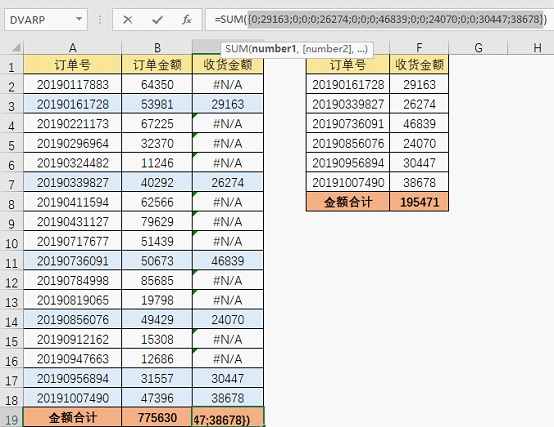Select cell containing 64350
This screenshot has height=427, width=554.
pyautogui.click(x=157, y=84)
